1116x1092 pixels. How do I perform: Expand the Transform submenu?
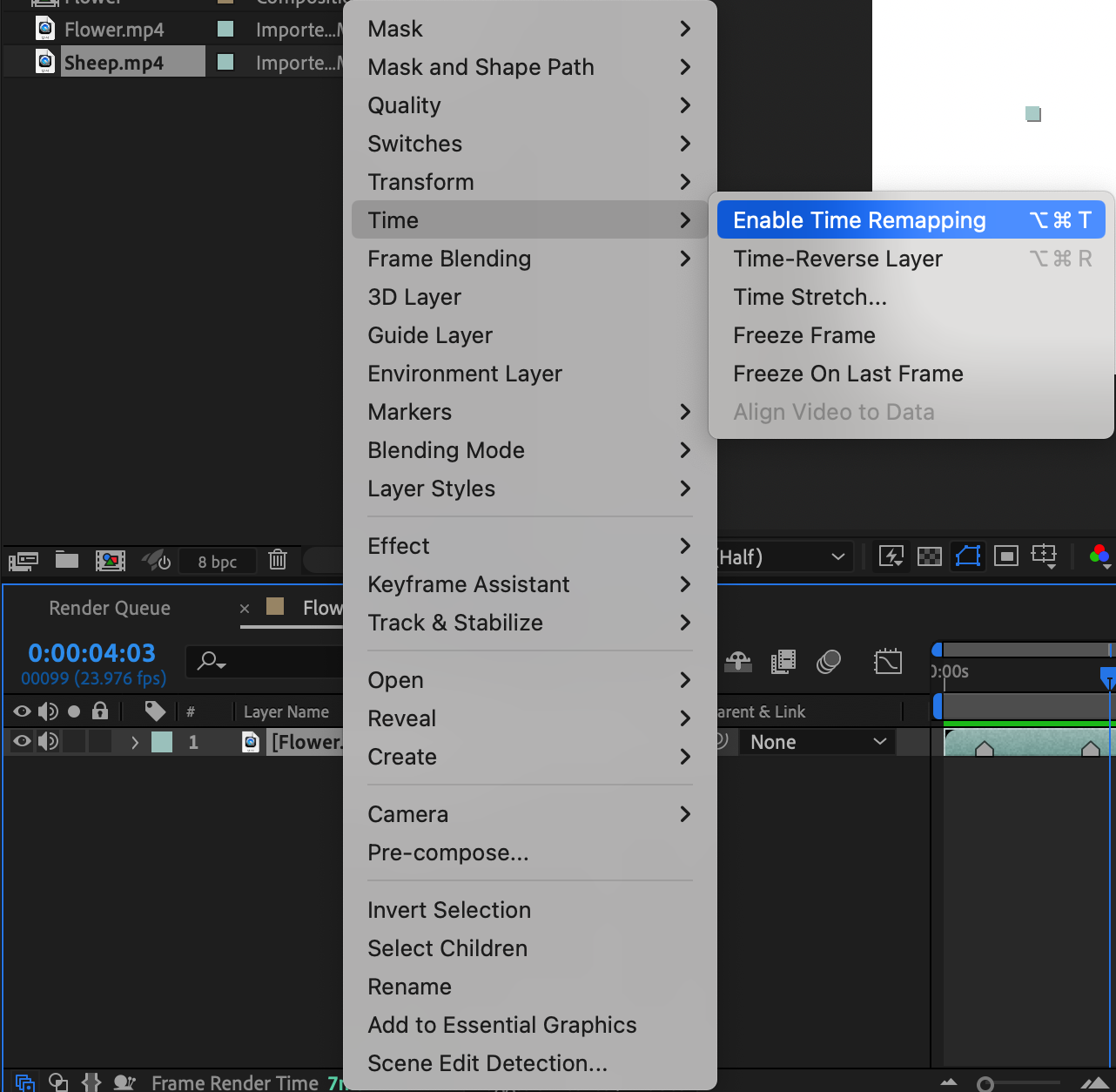[x=529, y=182]
